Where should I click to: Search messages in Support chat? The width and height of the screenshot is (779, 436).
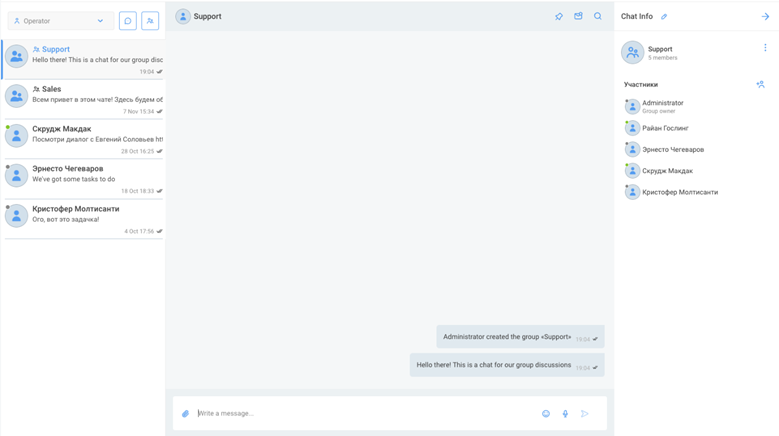point(598,16)
